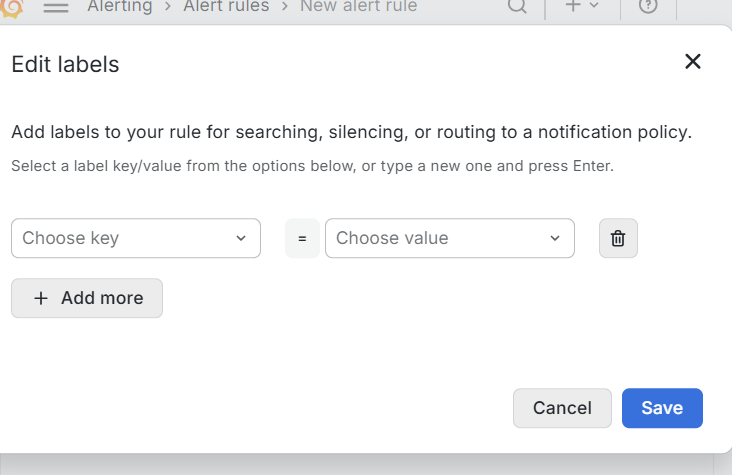
Task: Click the New alert rule breadcrumb
Action: [359, 7]
